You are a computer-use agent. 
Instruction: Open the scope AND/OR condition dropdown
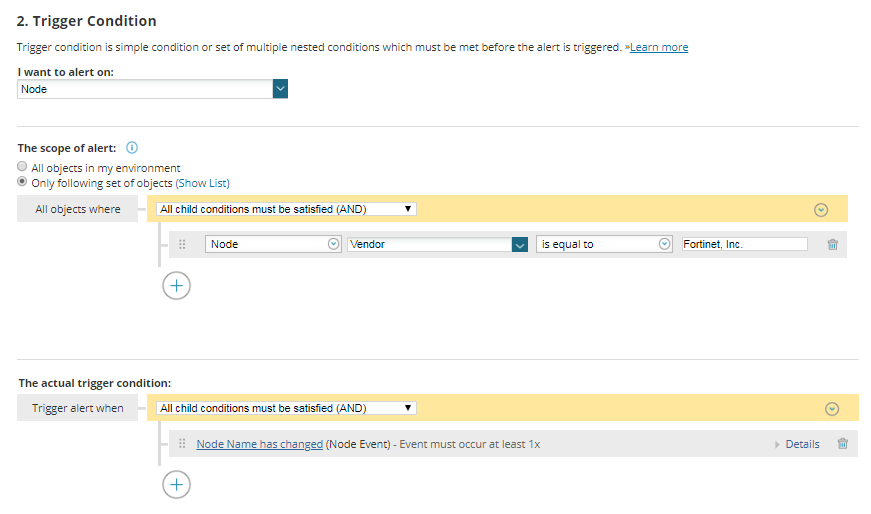pos(286,209)
